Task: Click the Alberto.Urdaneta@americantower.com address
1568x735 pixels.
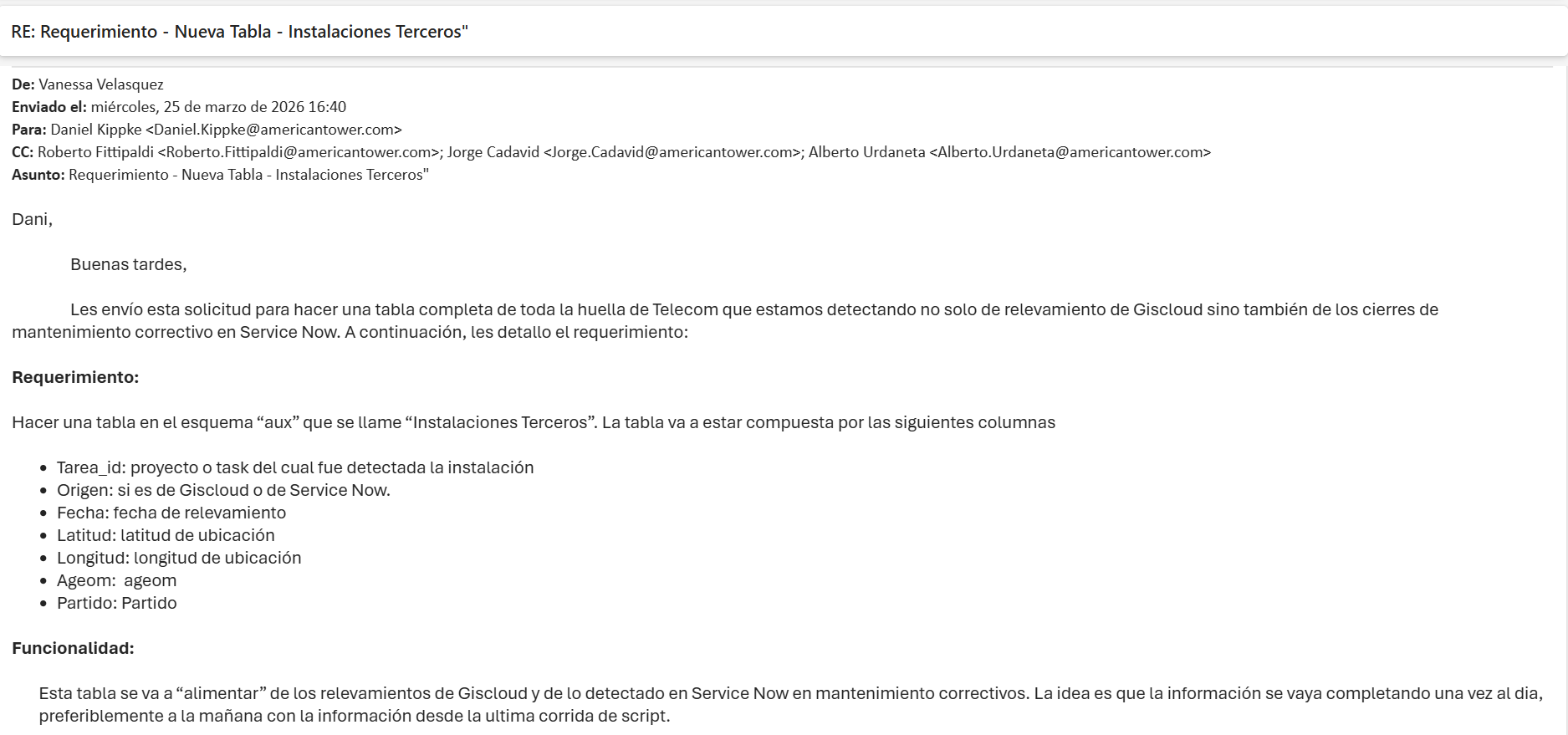Action: coord(1070,152)
